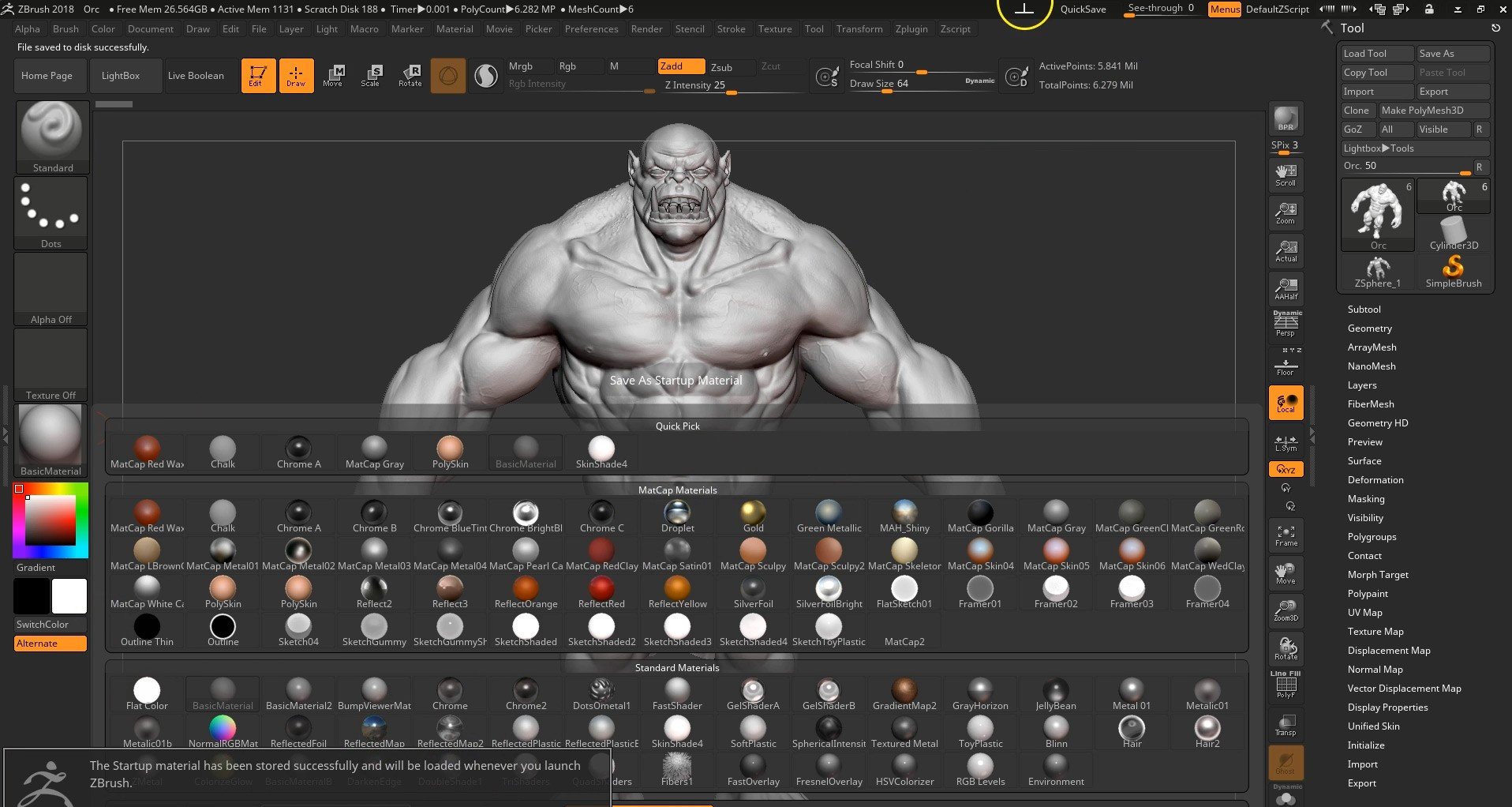Open the Texture Off selector

click(x=51, y=365)
